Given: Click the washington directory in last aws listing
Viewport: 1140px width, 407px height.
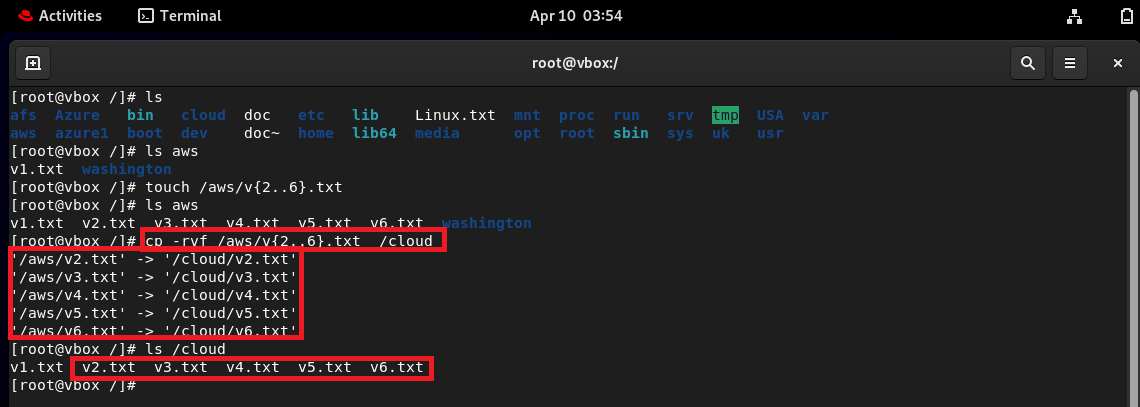Looking at the screenshot, I should pyautogui.click(x=486, y=222).
